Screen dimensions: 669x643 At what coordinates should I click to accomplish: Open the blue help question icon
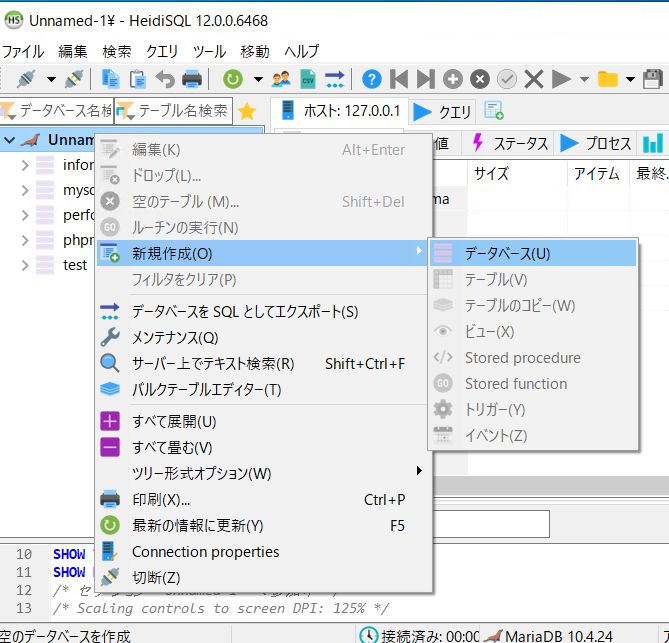[372, 79]
